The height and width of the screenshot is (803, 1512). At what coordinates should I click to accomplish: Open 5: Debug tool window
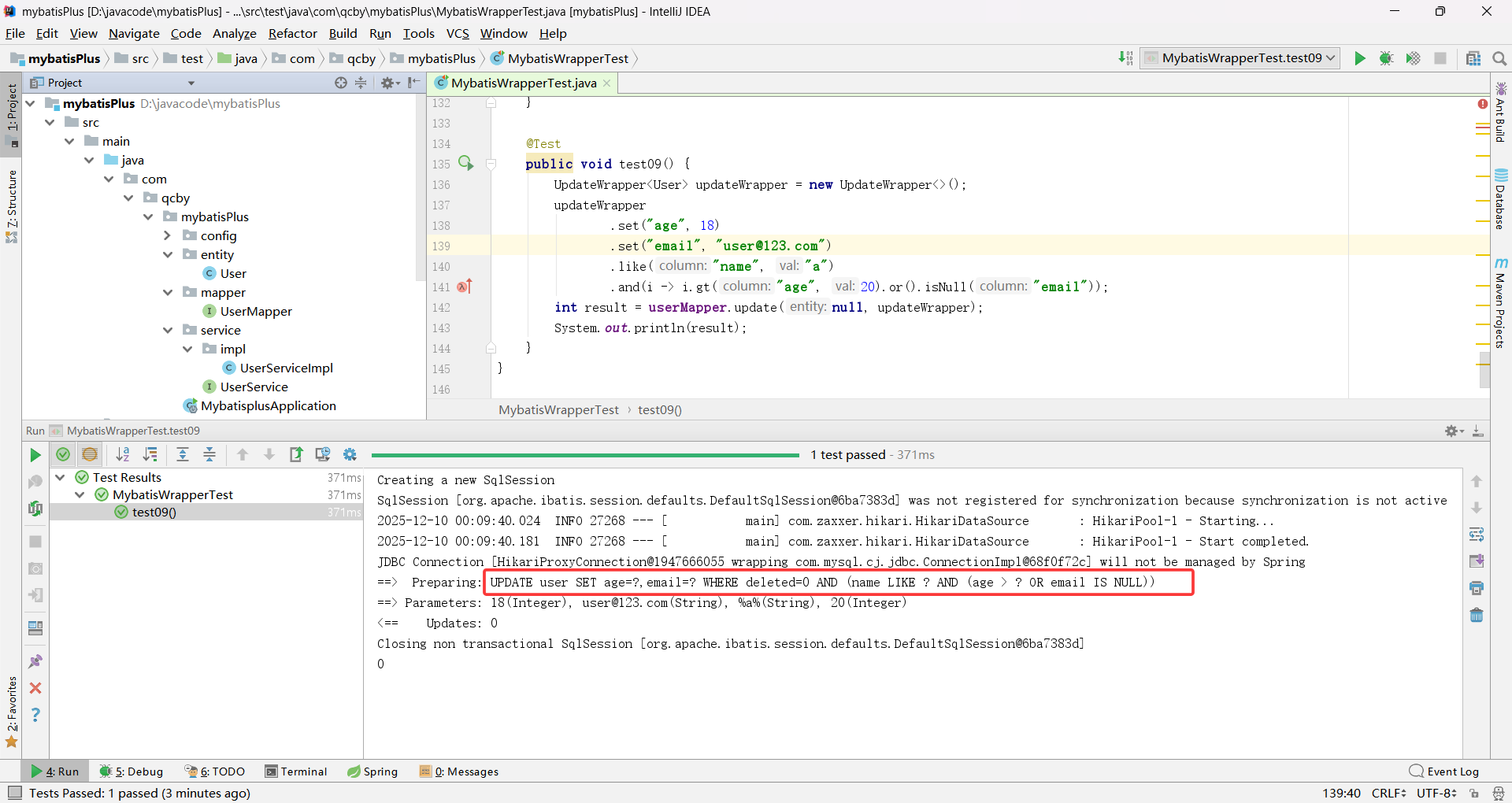(132, 772)
